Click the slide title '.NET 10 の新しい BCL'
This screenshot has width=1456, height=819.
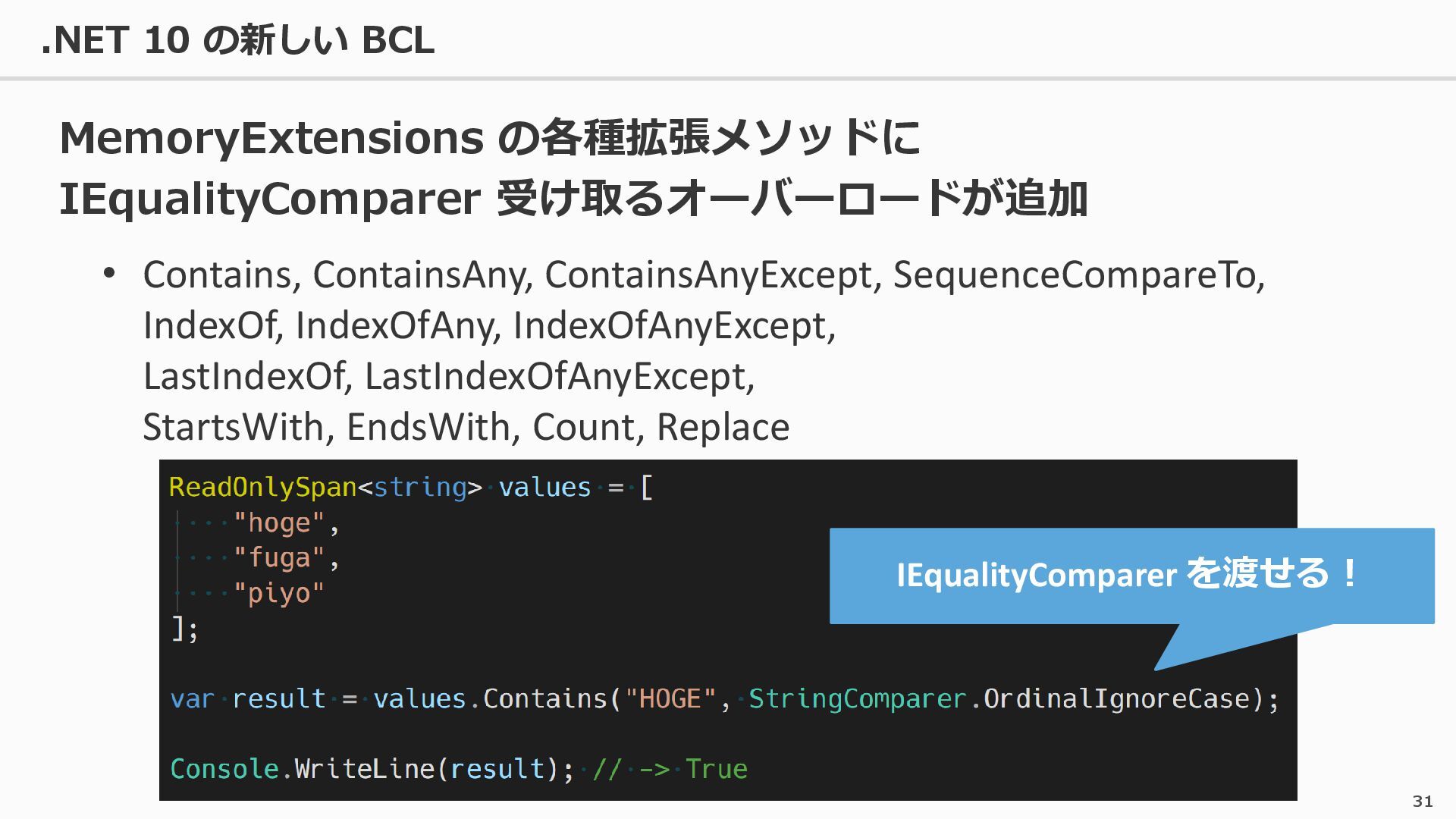pyautogui.click(x=238, y=39)
